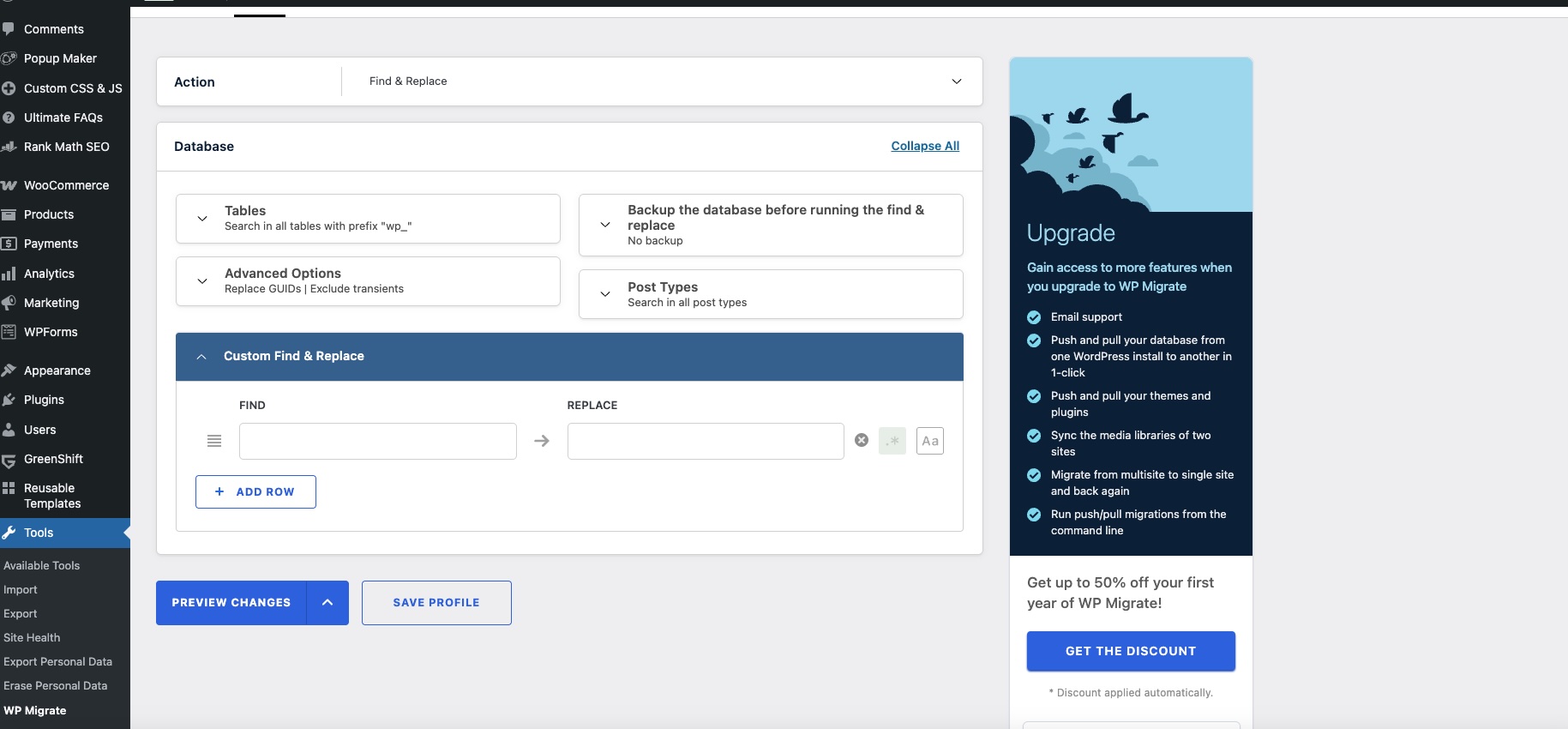1568x729 pixels.
Task: Open the Rank Math SEO menu label
Action: [67, 147]
